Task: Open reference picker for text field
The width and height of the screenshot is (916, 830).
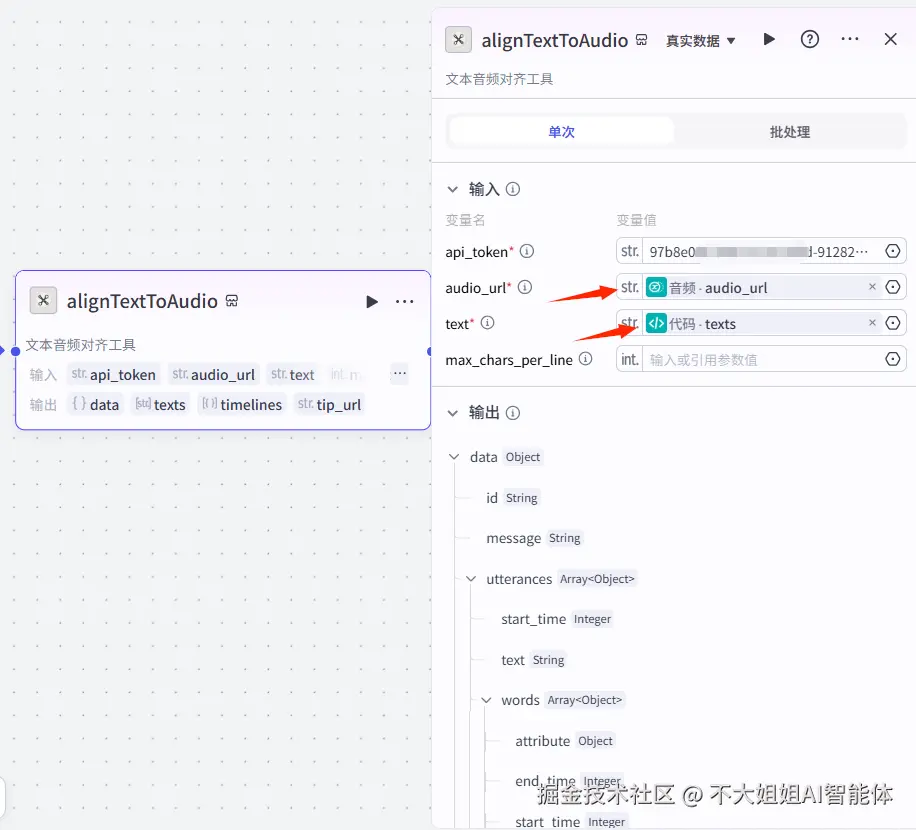Action: (893, 322)
